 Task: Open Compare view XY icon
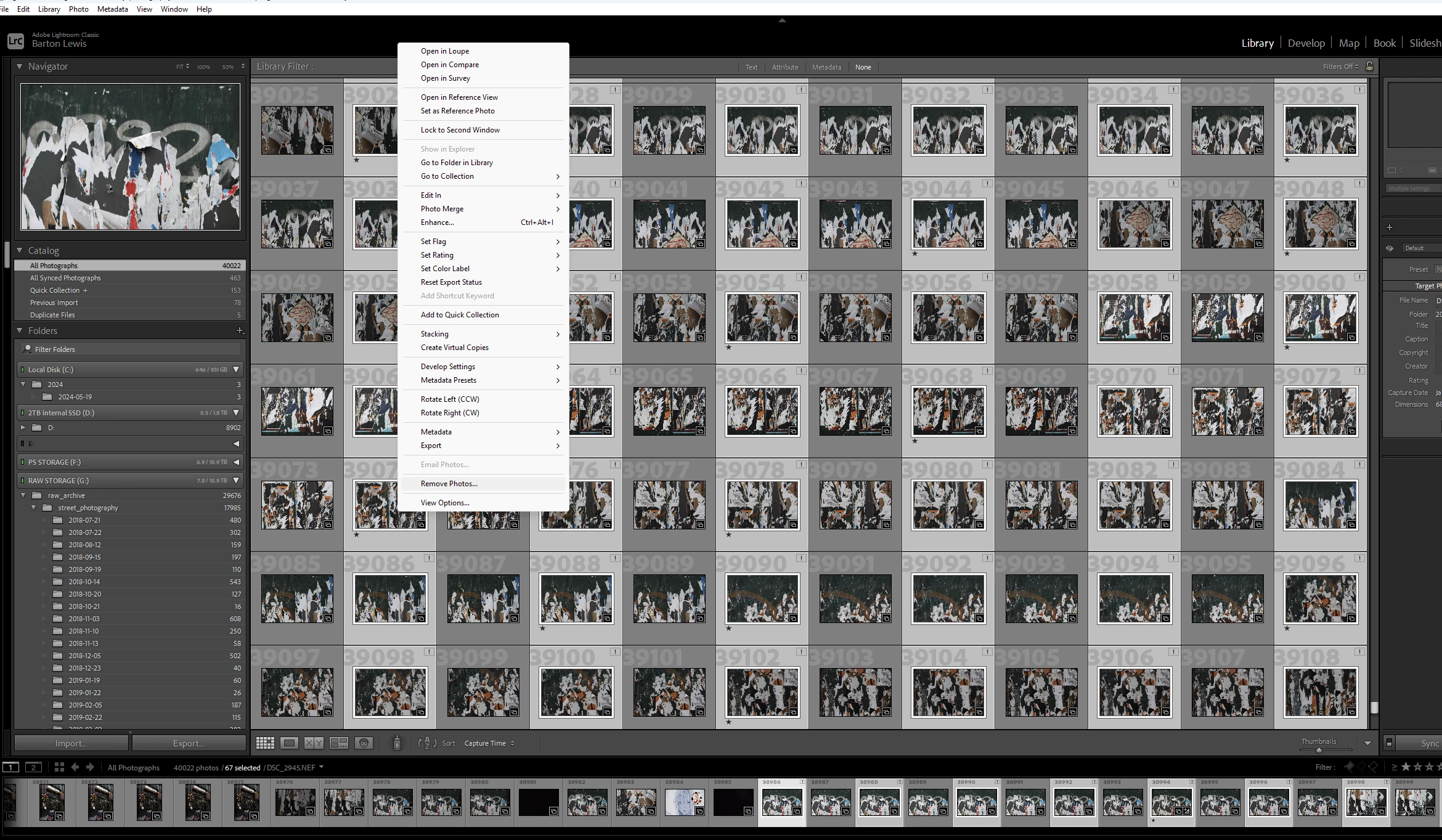coord(314,743)
